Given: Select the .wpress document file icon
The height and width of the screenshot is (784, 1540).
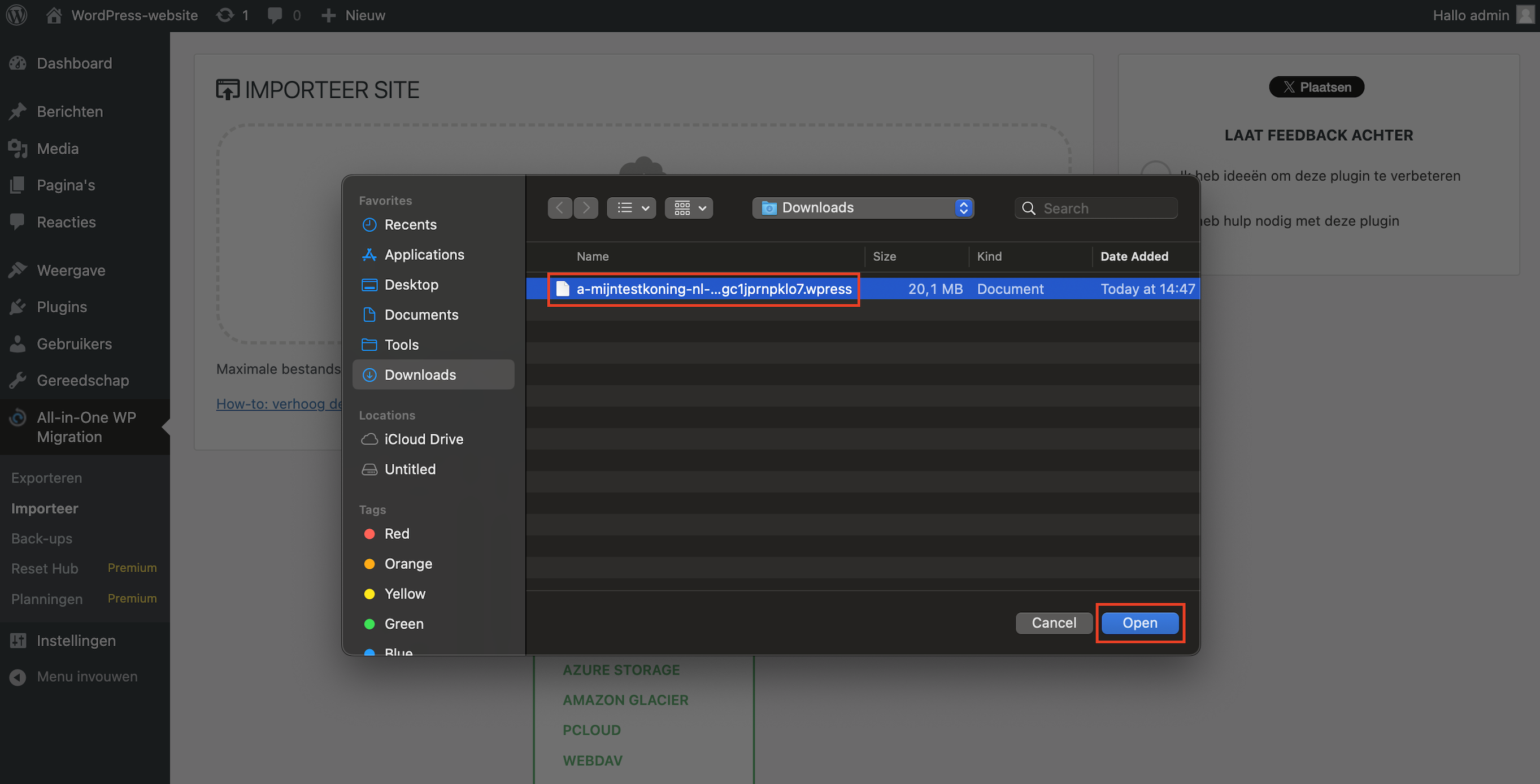Looking at the screenshot, I should (x=563, y=289).
